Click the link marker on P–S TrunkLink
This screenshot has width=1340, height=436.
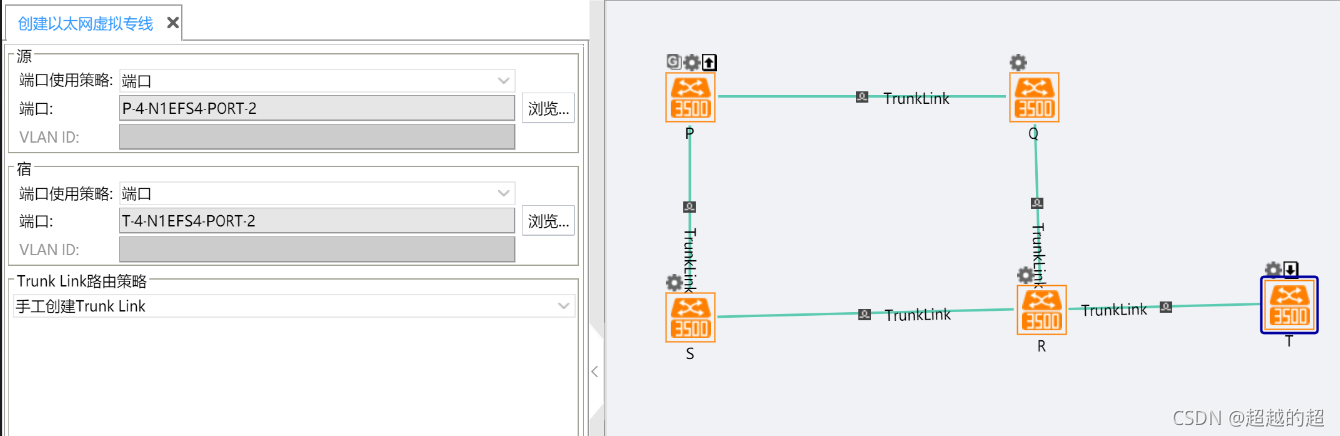point(689,207)
